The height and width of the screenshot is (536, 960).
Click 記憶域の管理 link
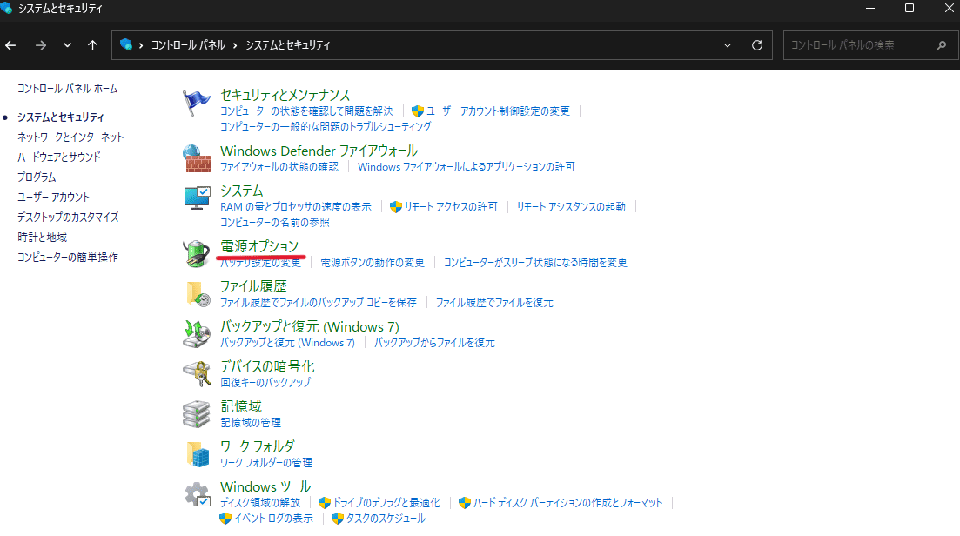[250, 423]
